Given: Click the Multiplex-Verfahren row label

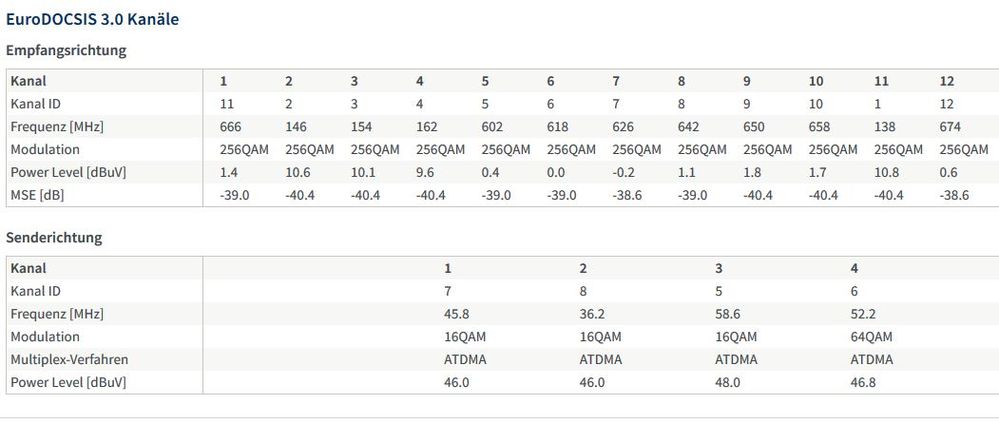Looking at the screenshot, I should 69,359.
